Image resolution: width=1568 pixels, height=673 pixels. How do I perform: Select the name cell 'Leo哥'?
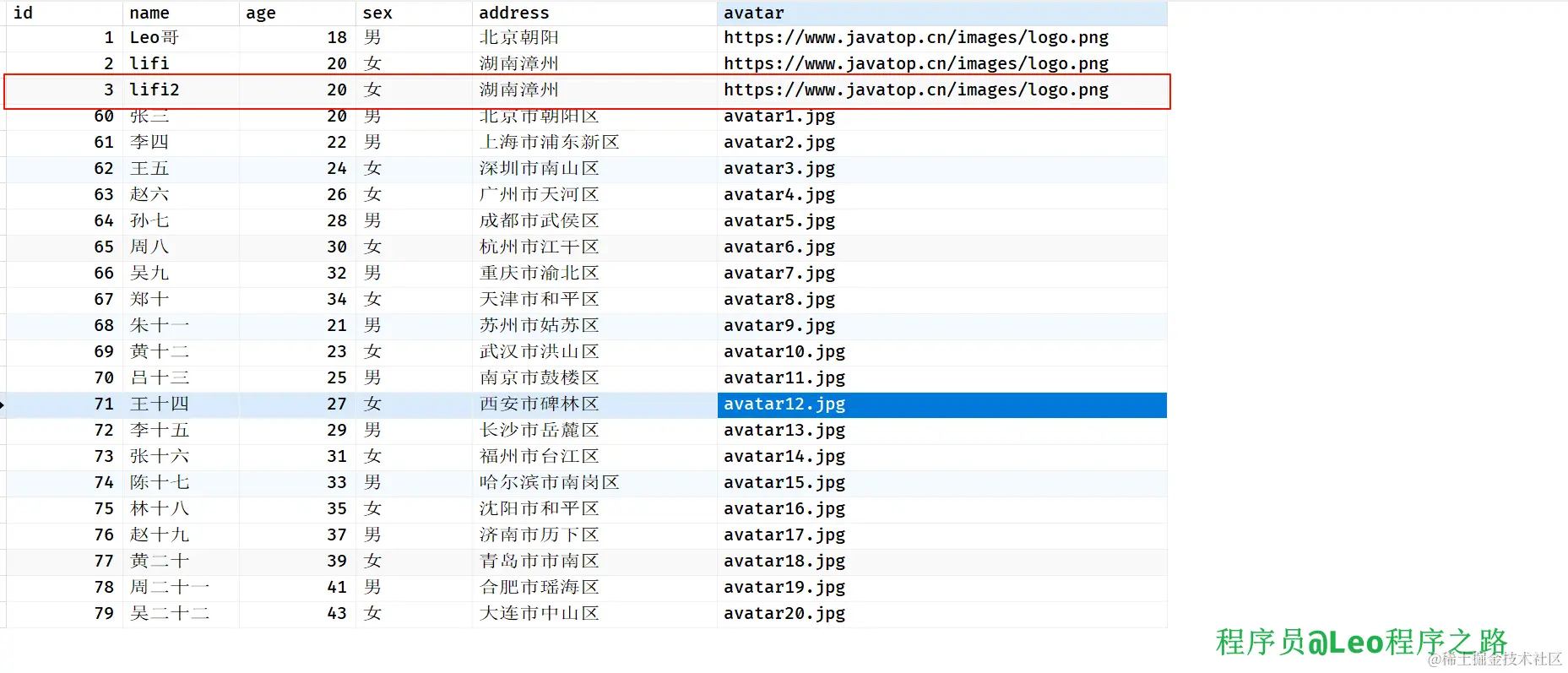(x=181, y=38)
